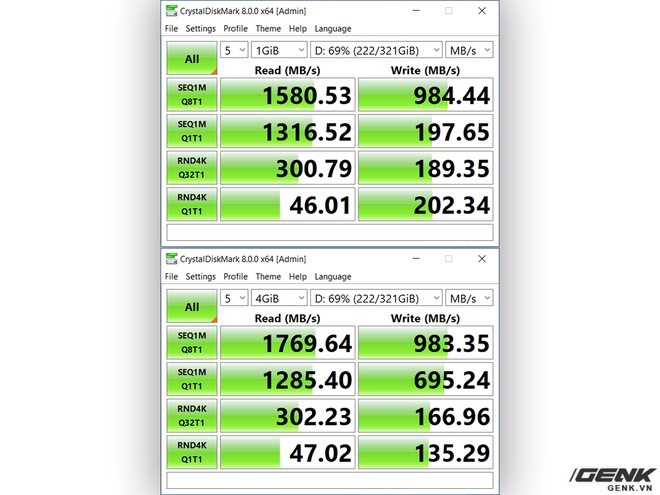Click the 983.35 write result

pos(426,343)
